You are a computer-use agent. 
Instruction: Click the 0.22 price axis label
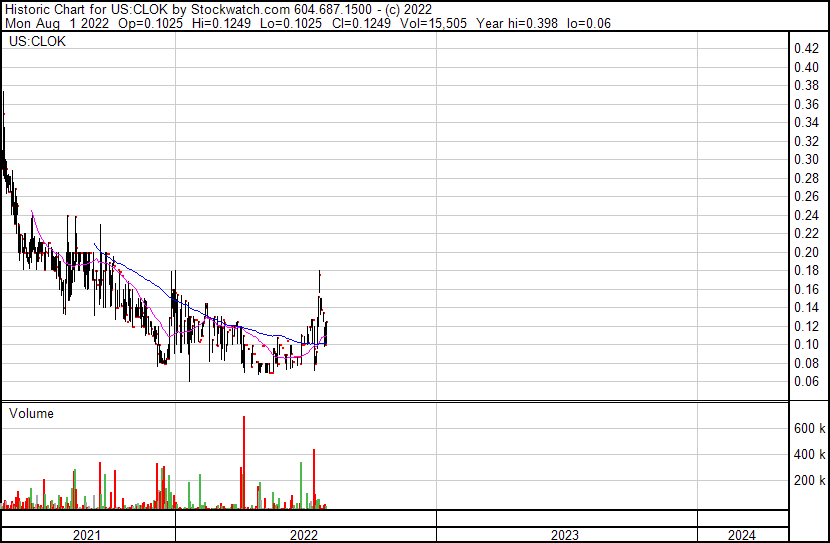tap(807, 233)
